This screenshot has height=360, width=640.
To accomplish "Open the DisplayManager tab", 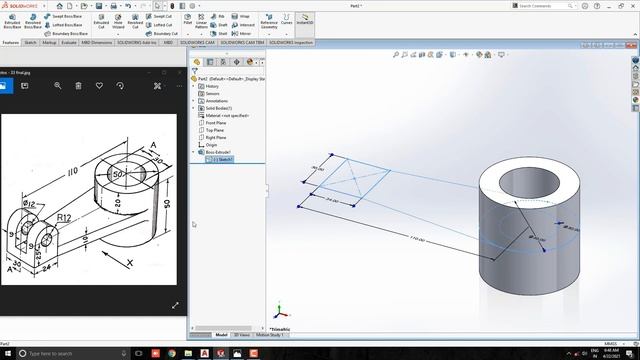I will point(249,62).
